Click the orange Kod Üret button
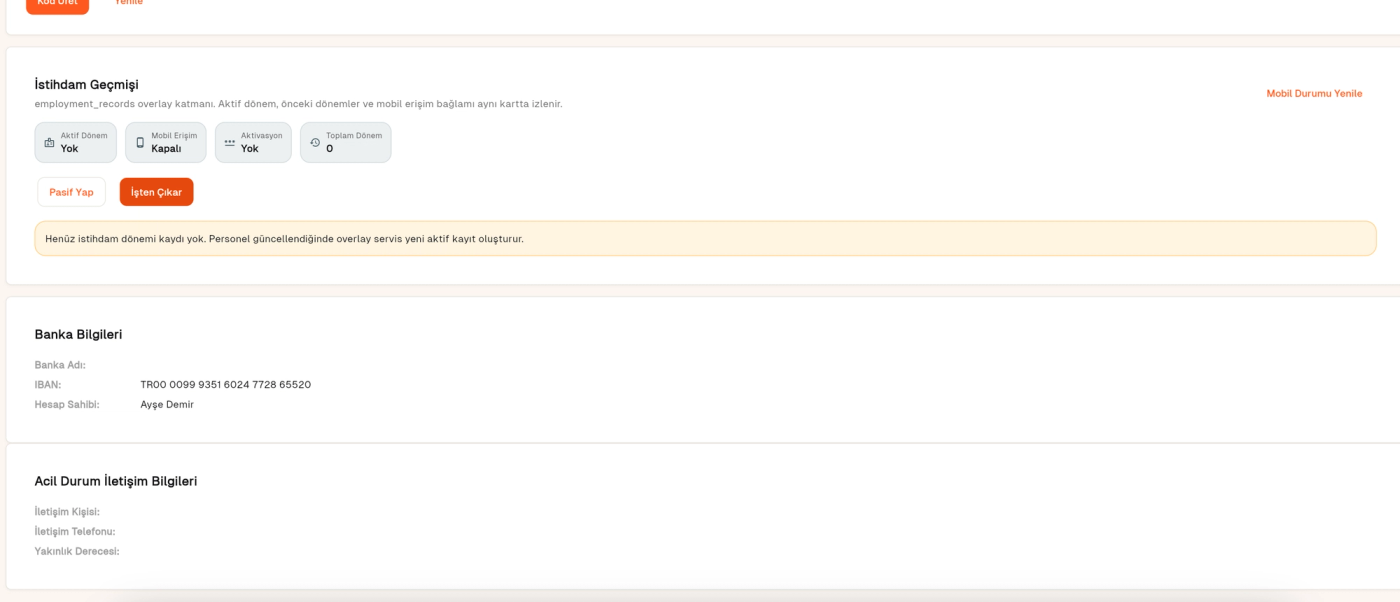The height and width of the screenshot is (602, 1400). 57,4
